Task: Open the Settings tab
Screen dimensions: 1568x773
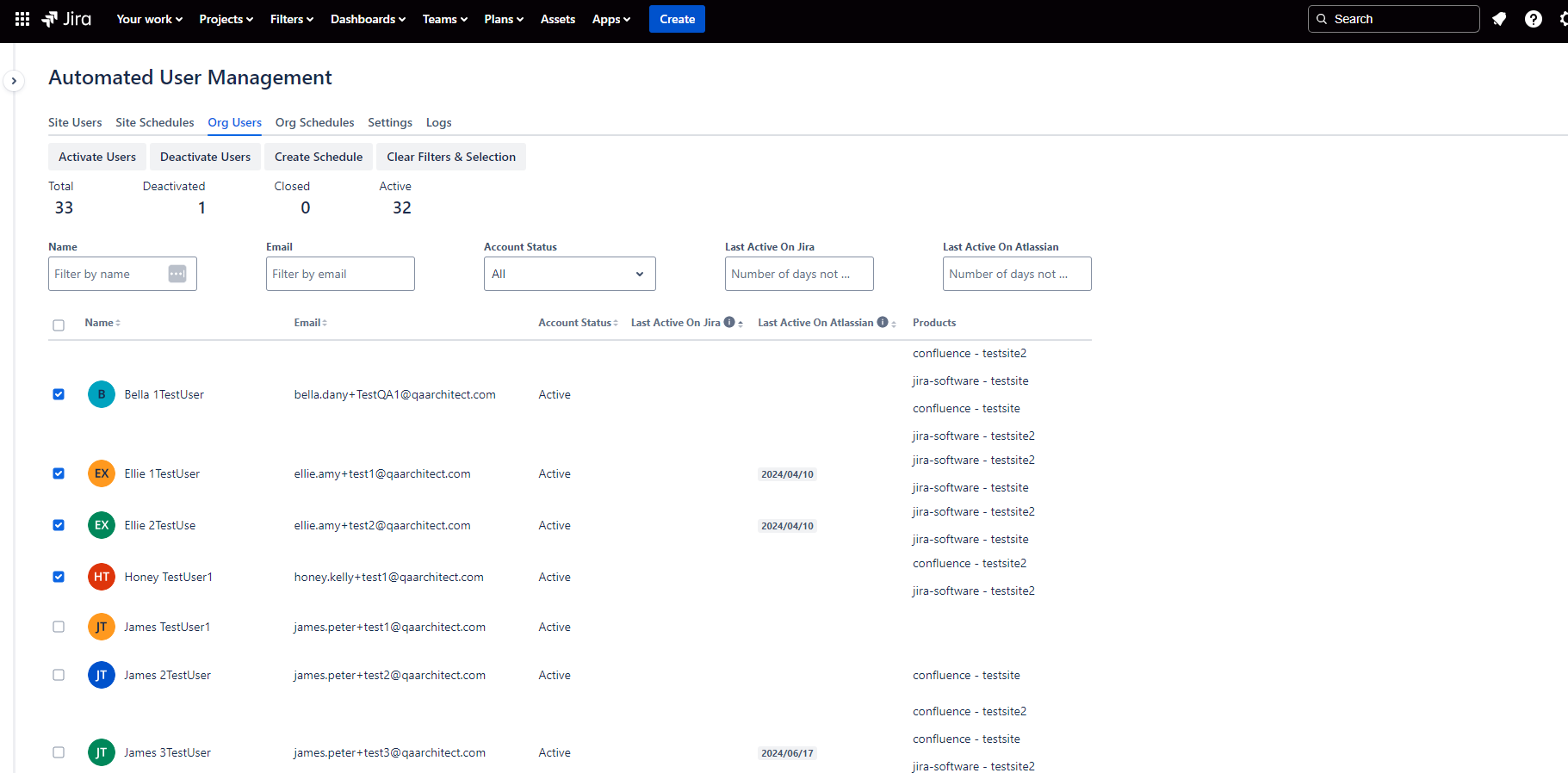Action: click(x=390, y=122)
